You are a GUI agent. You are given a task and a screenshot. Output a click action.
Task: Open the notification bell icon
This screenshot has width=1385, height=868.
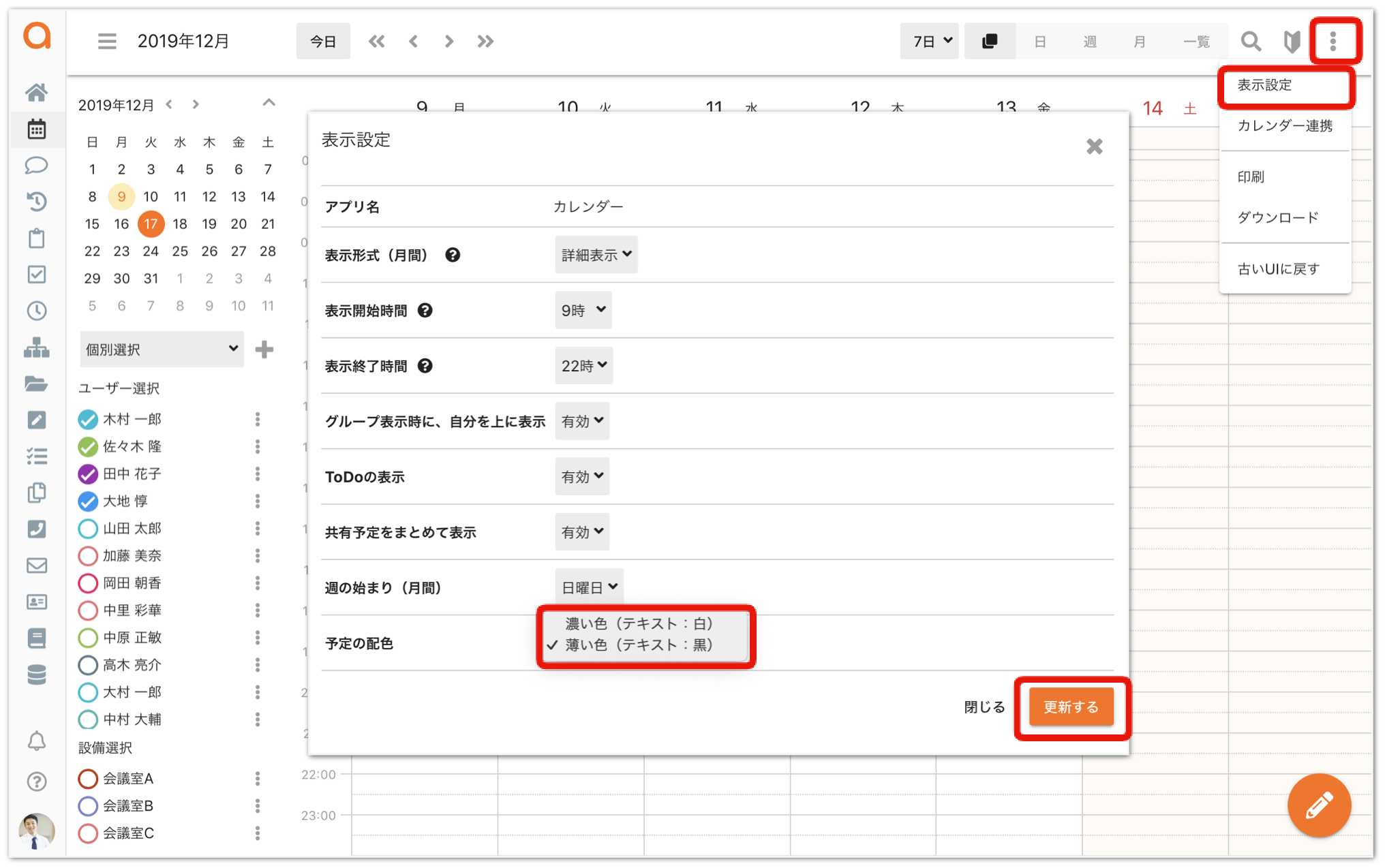click(x=37, y=741)
